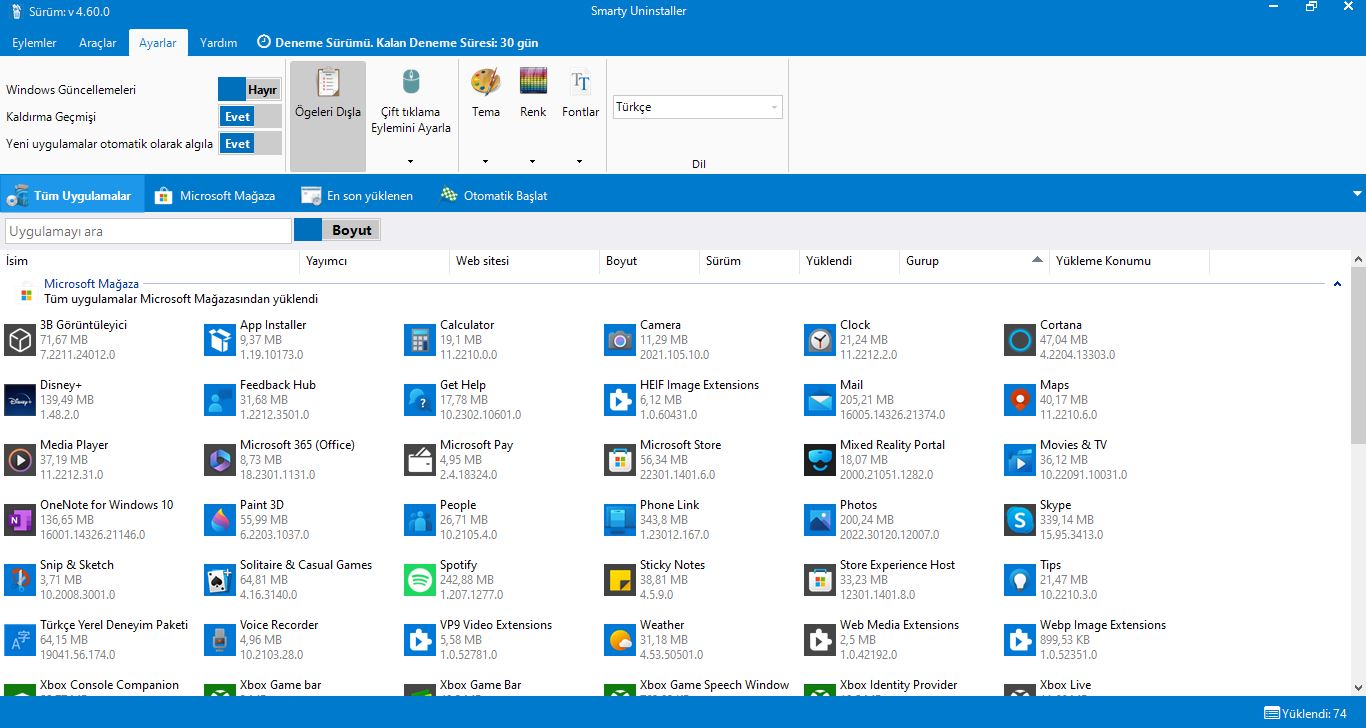
Task: Select the Weather app icon
Action: point(620,640)
